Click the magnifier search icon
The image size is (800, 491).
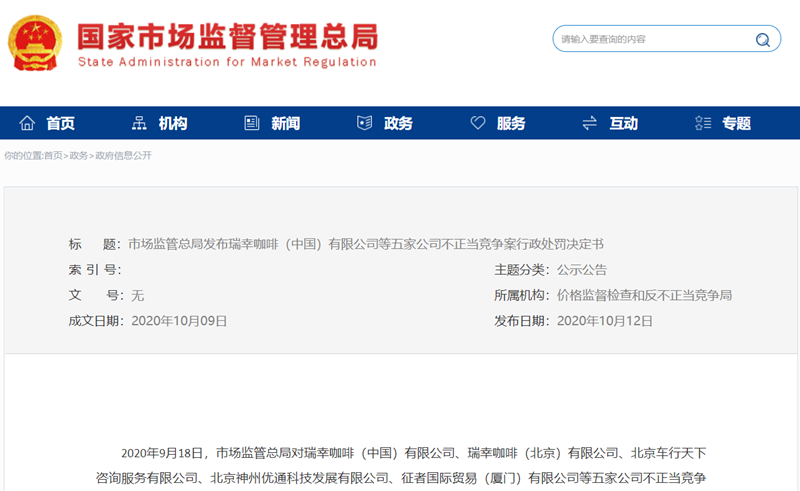[x=763, y=40]
